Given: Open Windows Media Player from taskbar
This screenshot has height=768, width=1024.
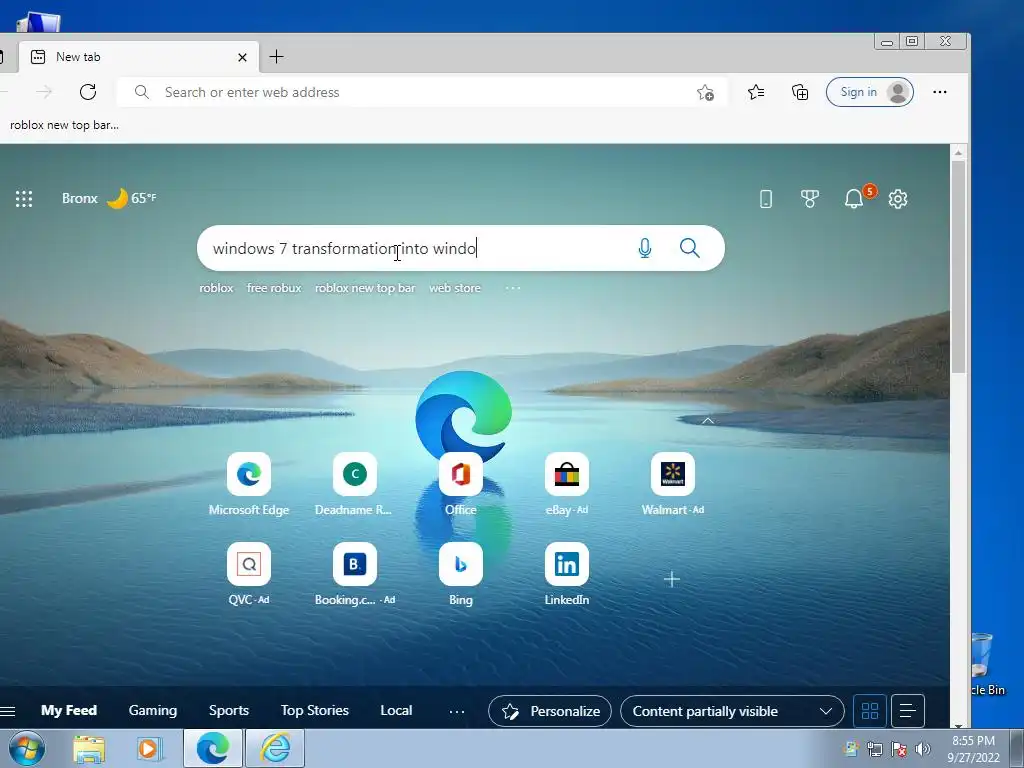Looking at the screenshot, I should click(x=150, y=748).
